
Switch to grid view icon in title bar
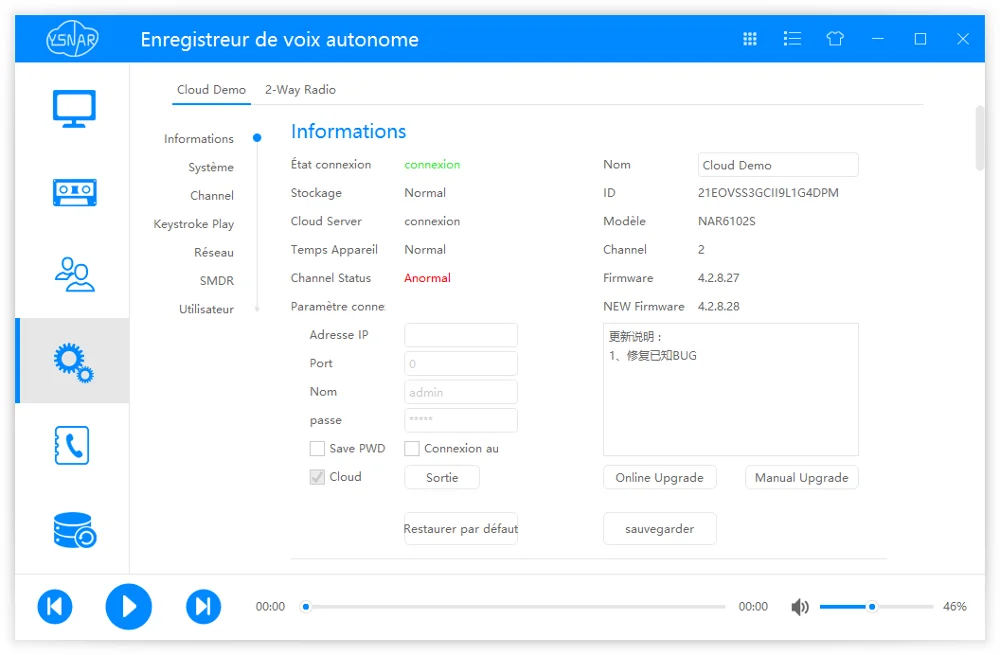click(x=750, y=39)
